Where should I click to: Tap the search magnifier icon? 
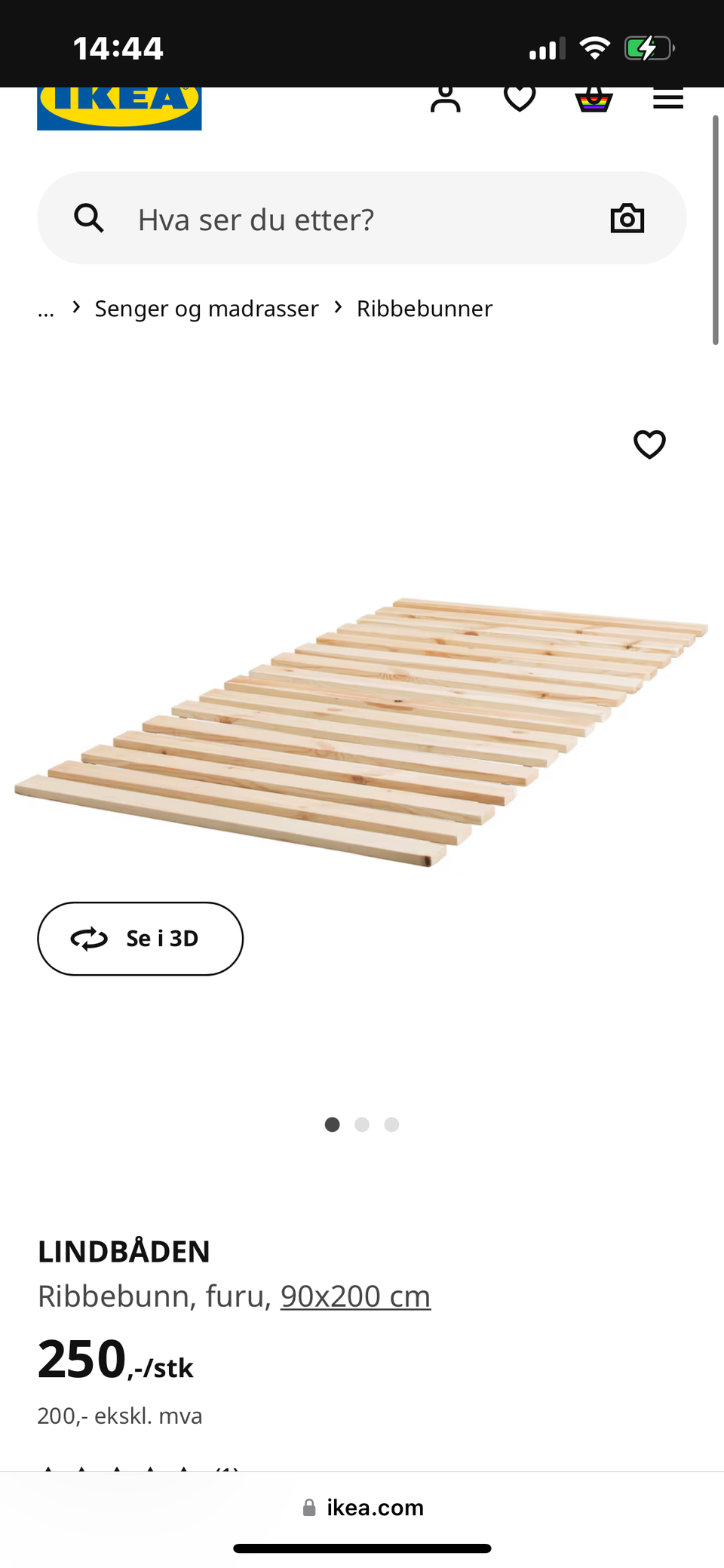89,218
